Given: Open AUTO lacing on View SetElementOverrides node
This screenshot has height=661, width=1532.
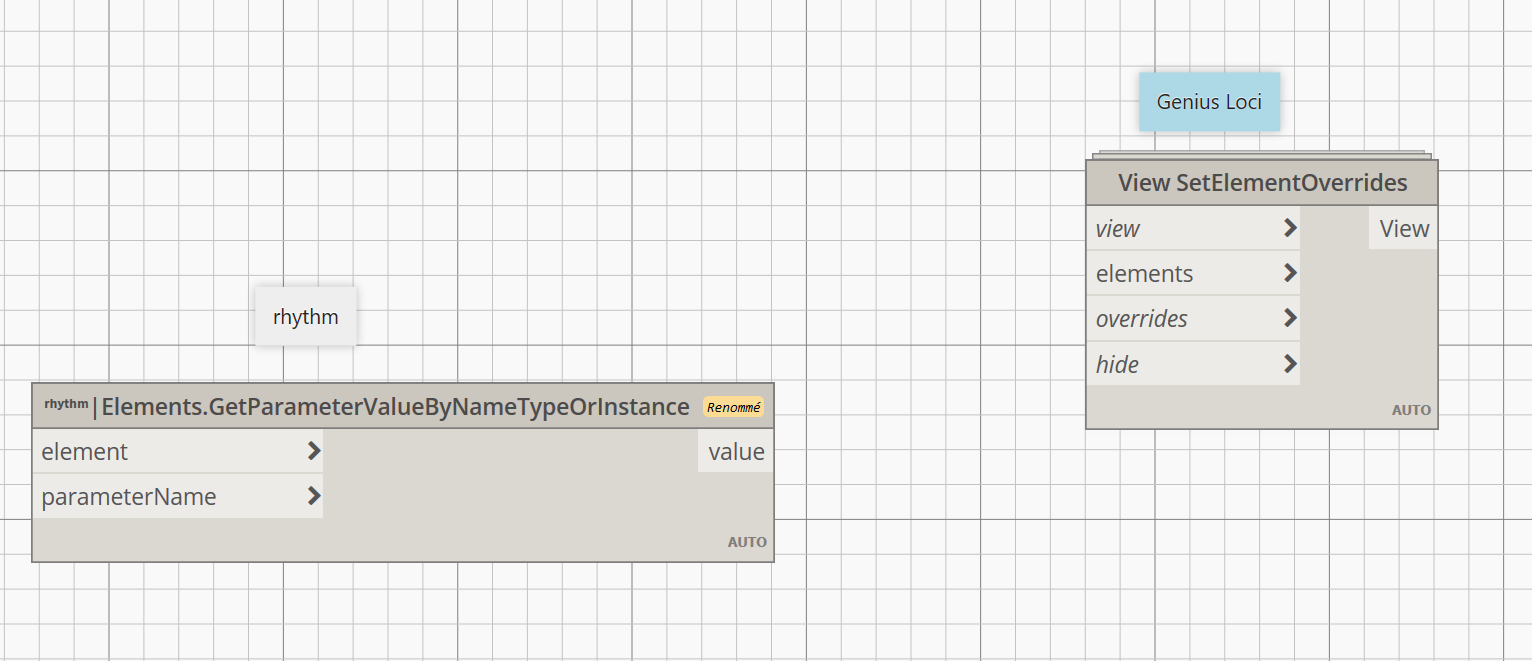Looking at the screenshot, I should pyautogui.click(x=1411, y=410).
